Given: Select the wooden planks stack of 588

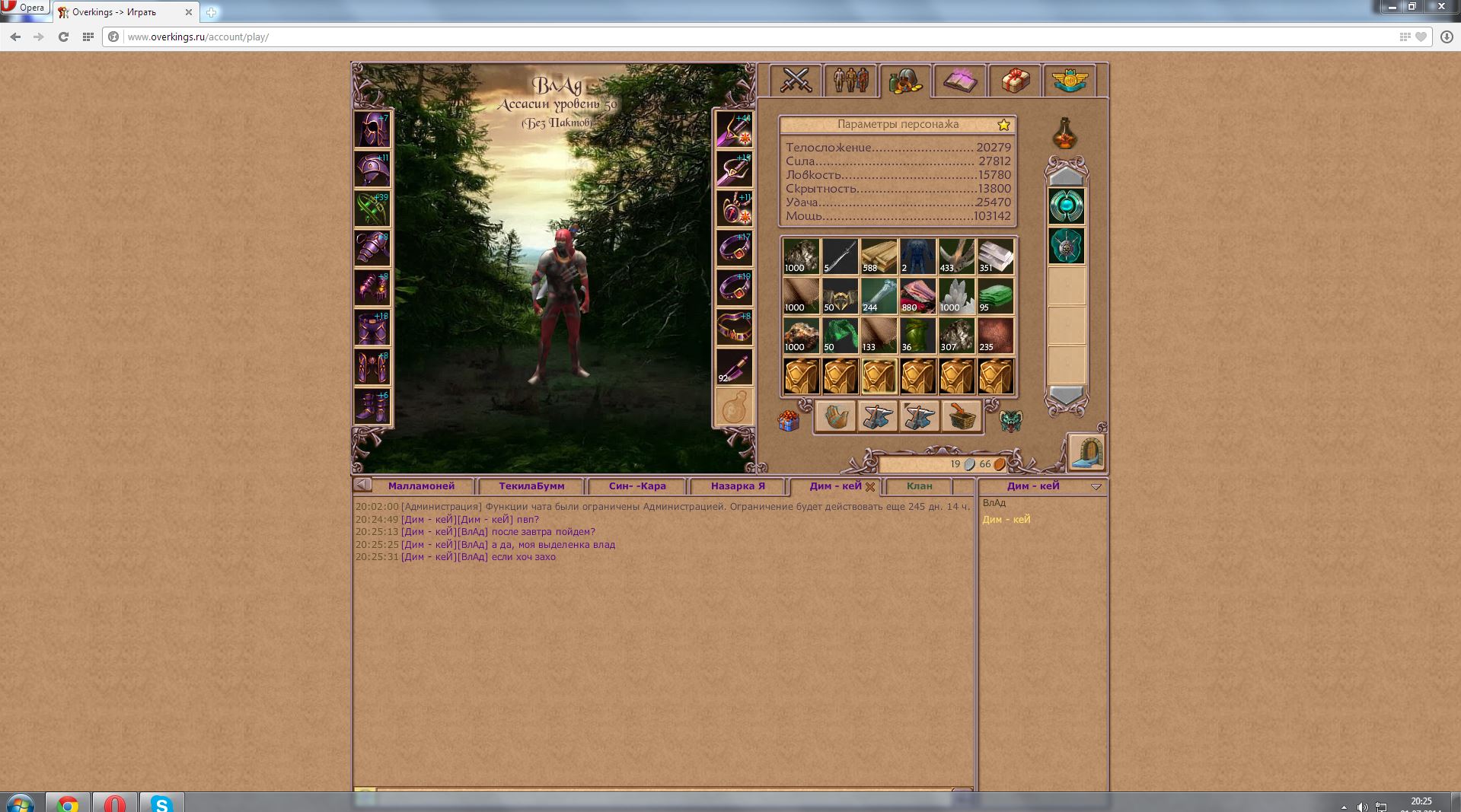Looking at the screenshot, I should point(879,256).
